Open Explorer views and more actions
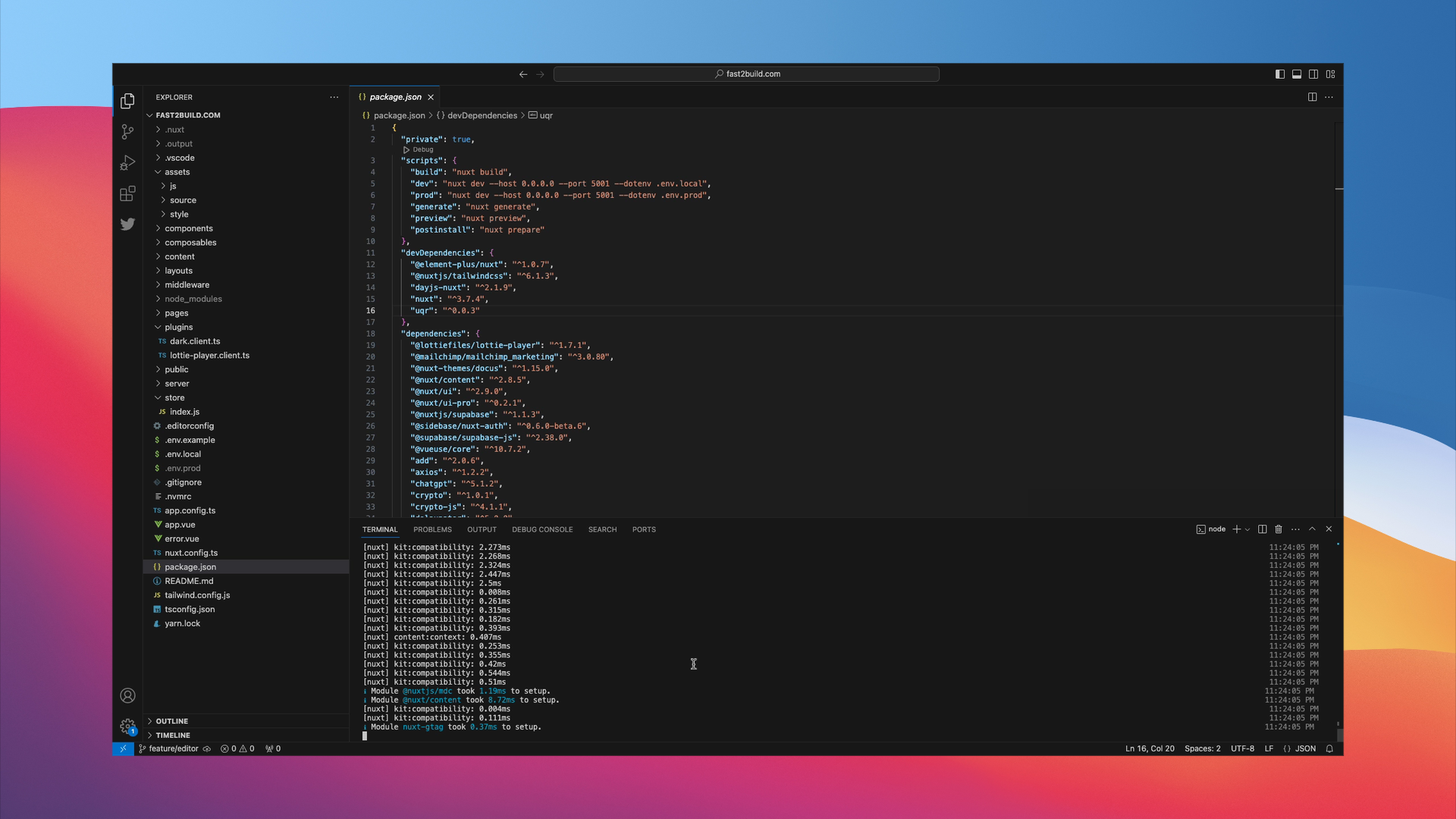Image resolution: width=1456 pixels, height=819 pixels. click(334, 97)
